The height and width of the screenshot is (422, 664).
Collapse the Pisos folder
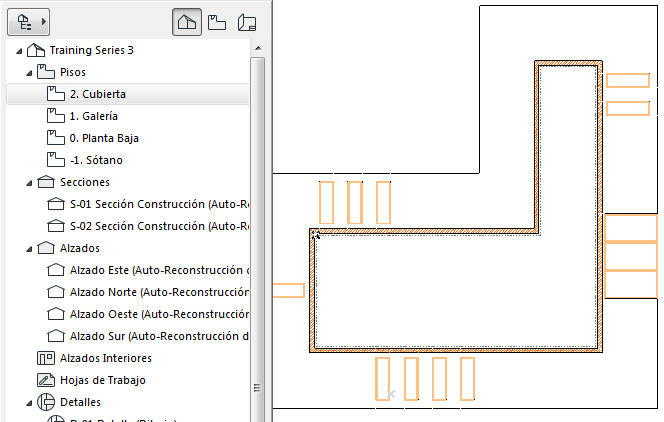pos(29,73)
